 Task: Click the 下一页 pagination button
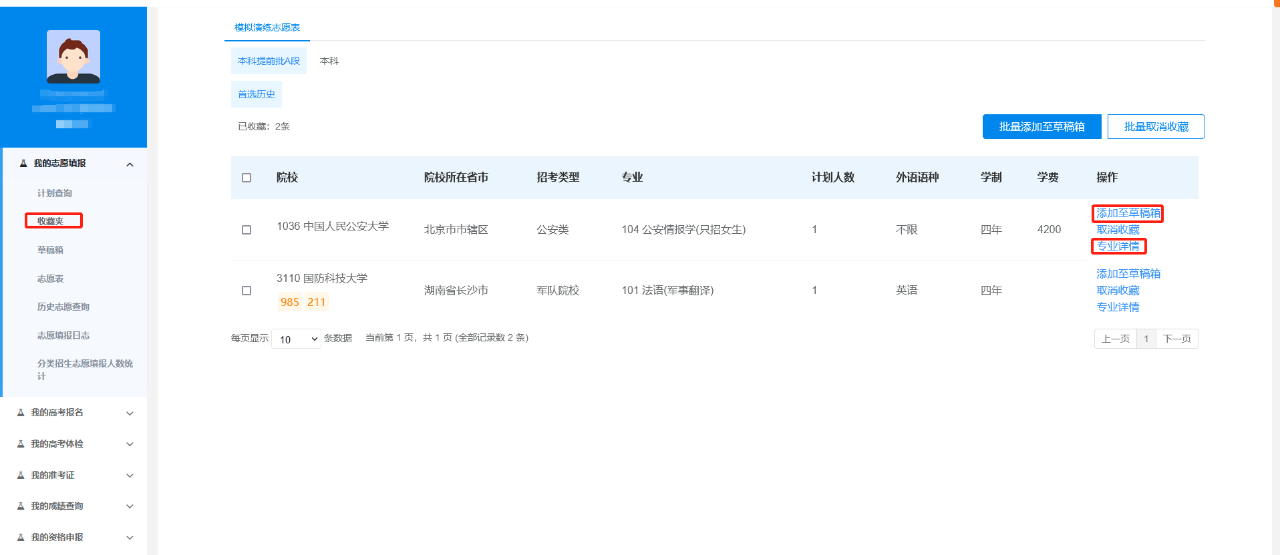1178,339
